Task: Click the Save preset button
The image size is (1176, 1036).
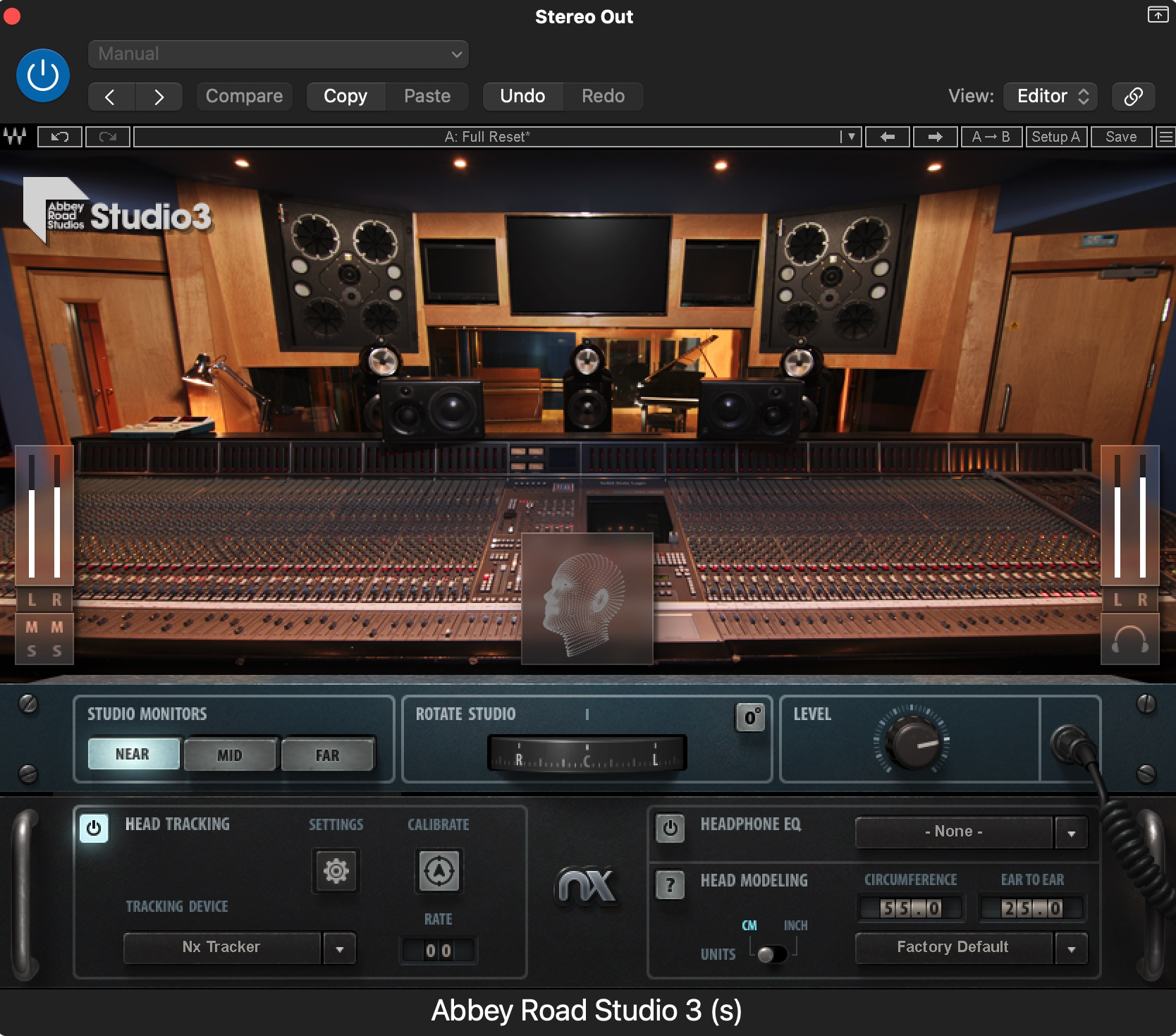Action: click(1121, 136)
